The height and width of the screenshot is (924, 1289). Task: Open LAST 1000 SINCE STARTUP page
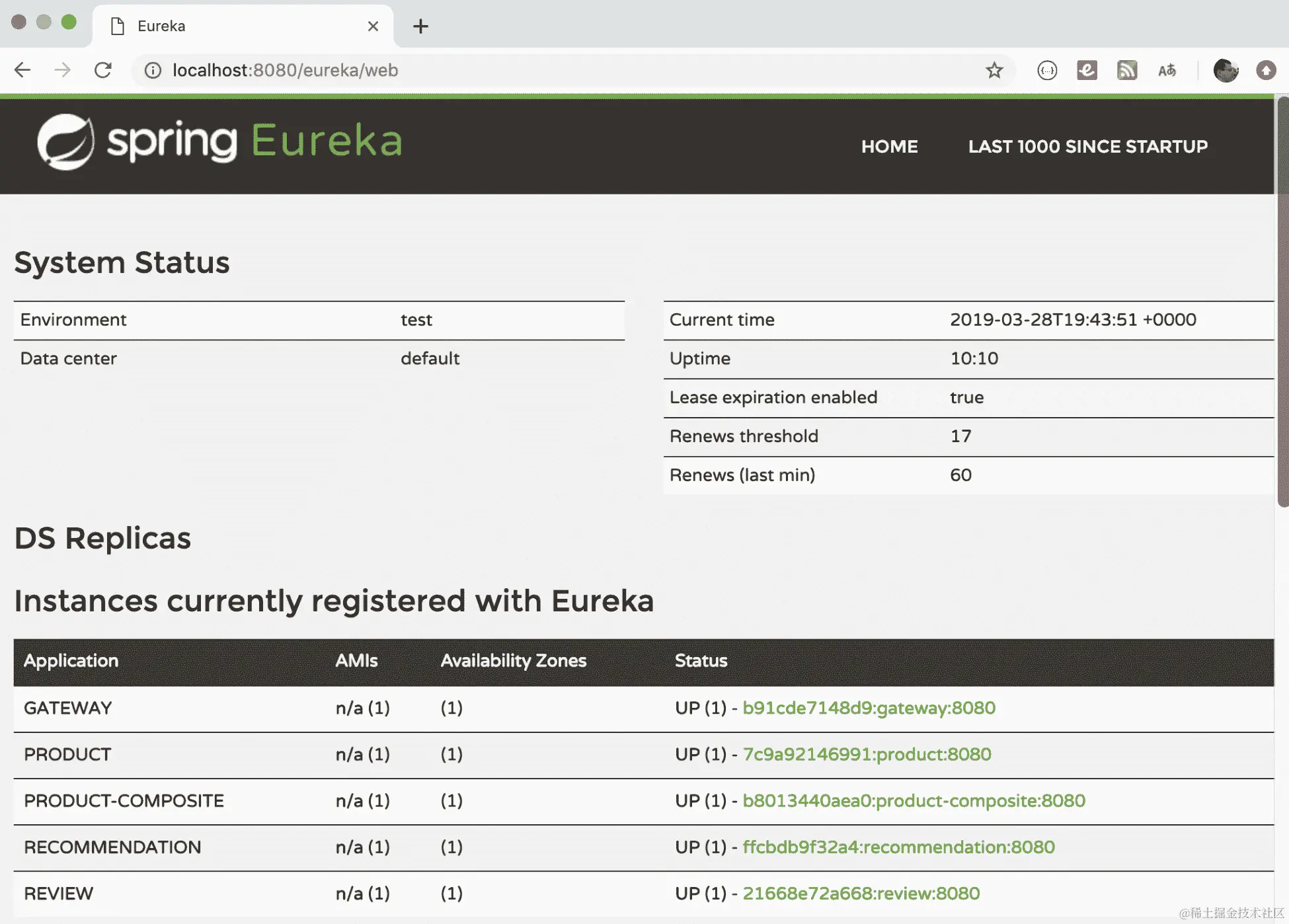(x=1087, y=147)
